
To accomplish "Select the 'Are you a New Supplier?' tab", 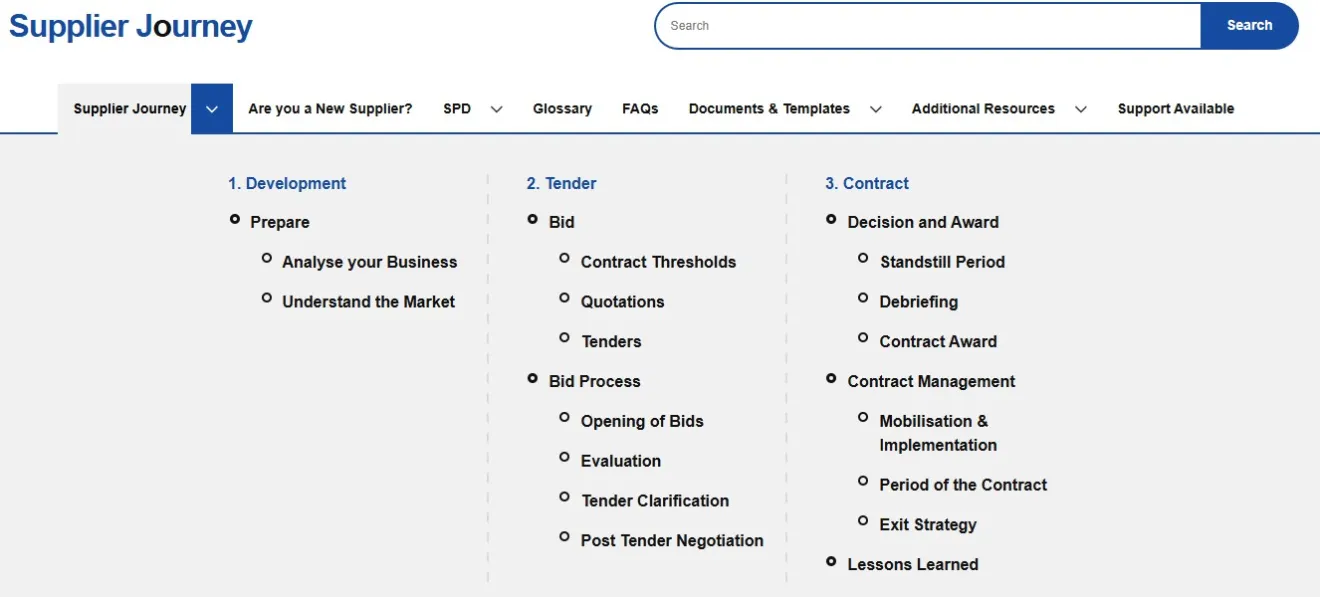I will coord(330,108).
